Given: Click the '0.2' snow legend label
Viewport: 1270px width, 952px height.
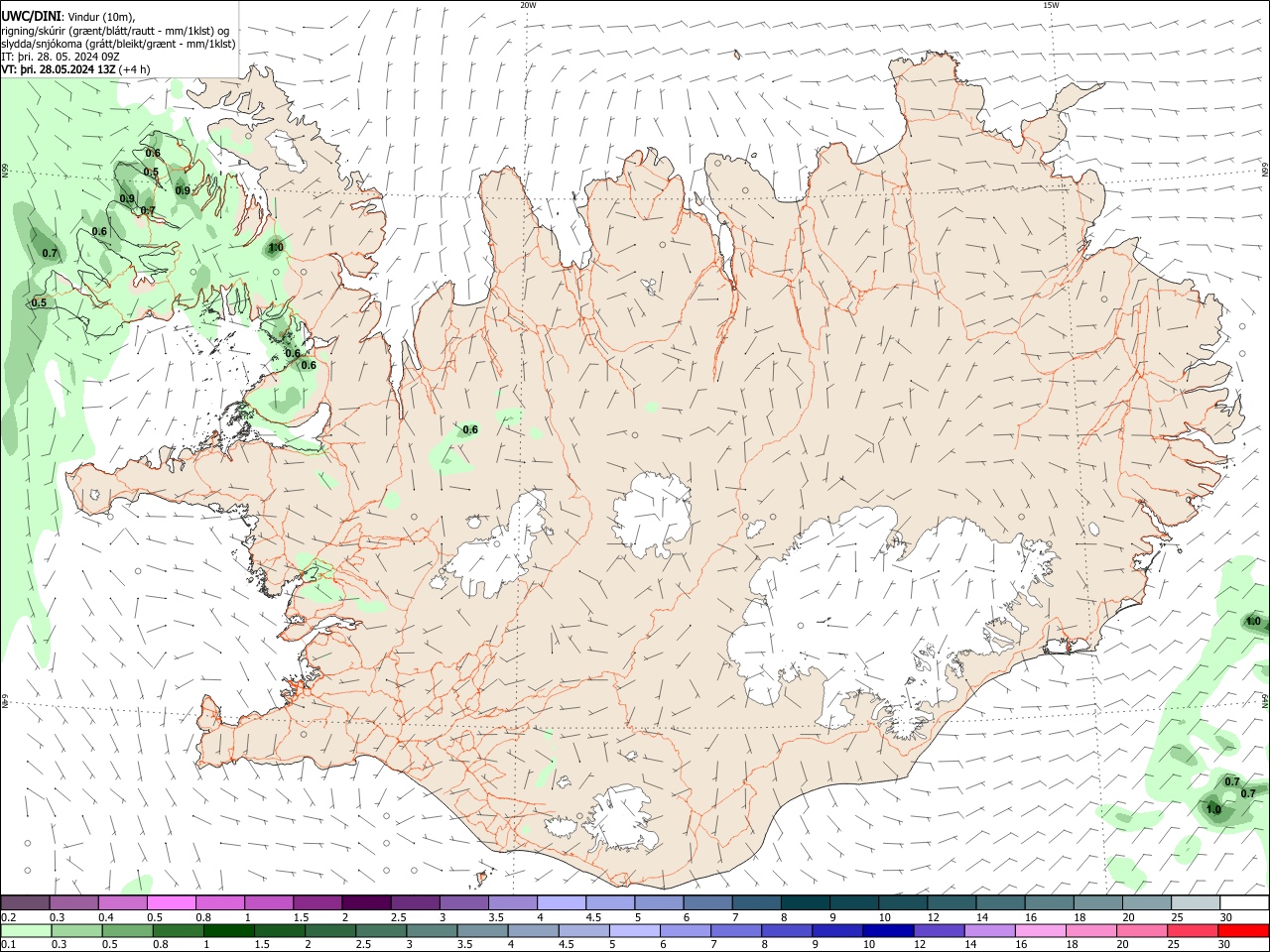Looking at the screenshot, I should tap(8, 917).
